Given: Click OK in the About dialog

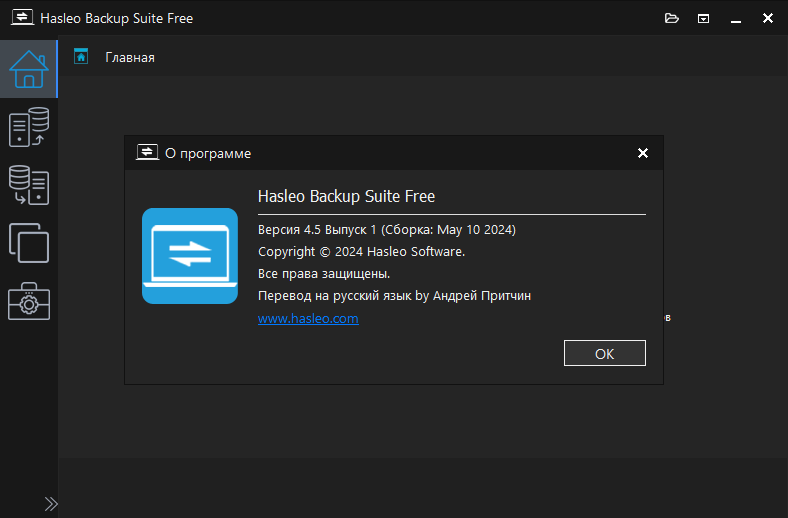Looking at the screenshot, I should (605, 353).
